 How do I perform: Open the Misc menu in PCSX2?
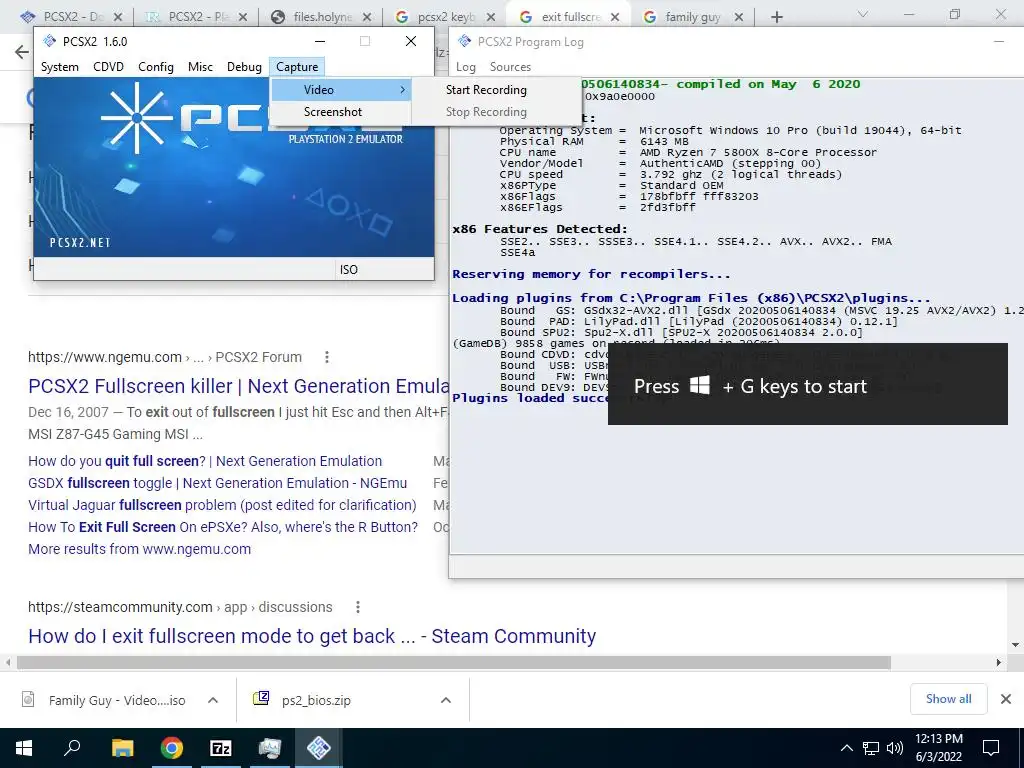(200, 67)
